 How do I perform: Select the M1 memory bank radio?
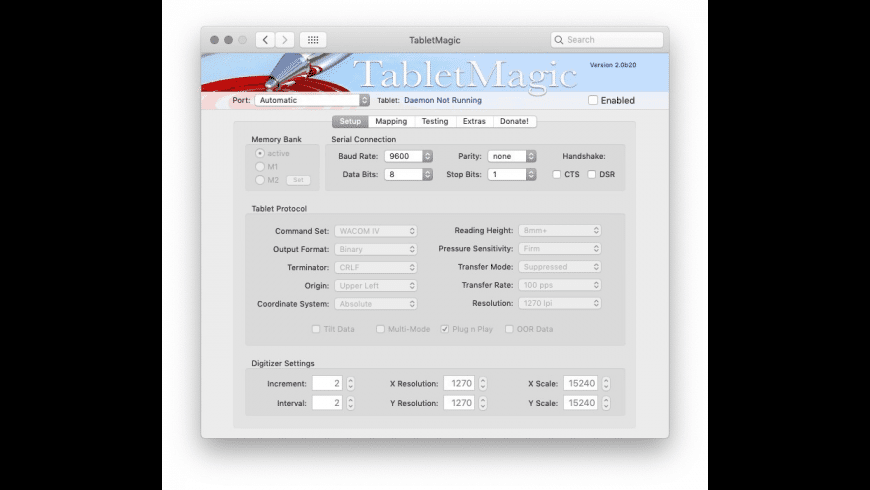click(x=260, y=166)
